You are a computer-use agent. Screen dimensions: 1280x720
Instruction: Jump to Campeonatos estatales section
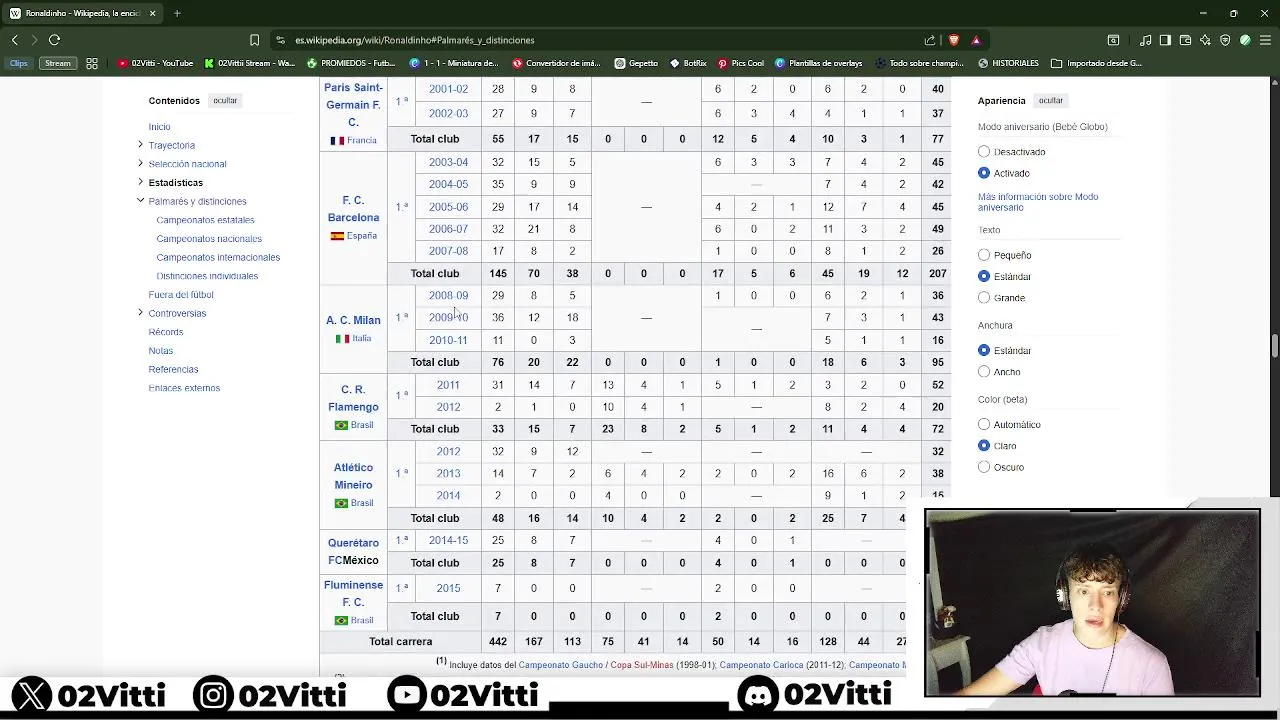205,220
